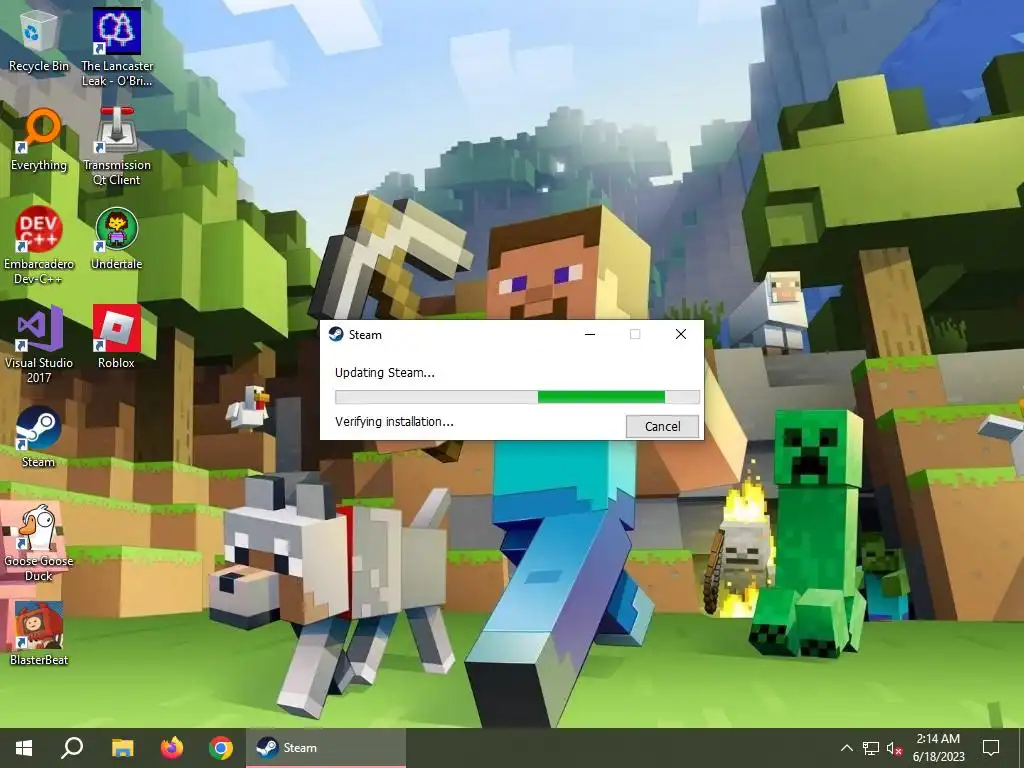Select the Embarcadero Dev-C++ shortcut
Image resolution: width=1024 pixels, height=768 pixels.
[39, 245]
